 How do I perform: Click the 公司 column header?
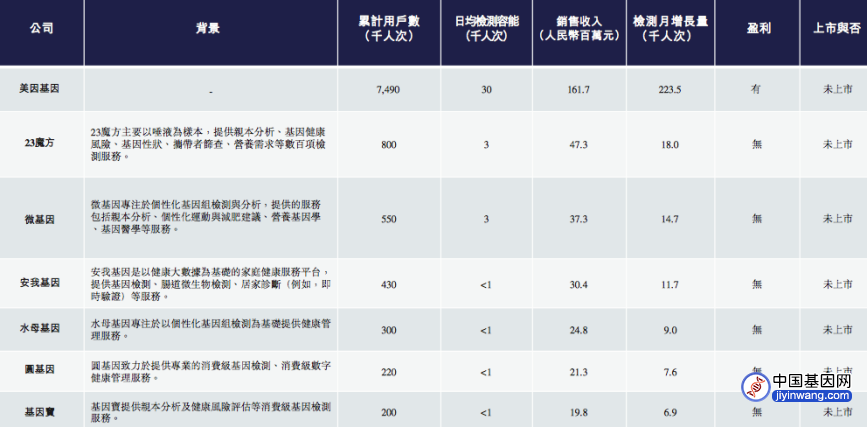point(41,29)
